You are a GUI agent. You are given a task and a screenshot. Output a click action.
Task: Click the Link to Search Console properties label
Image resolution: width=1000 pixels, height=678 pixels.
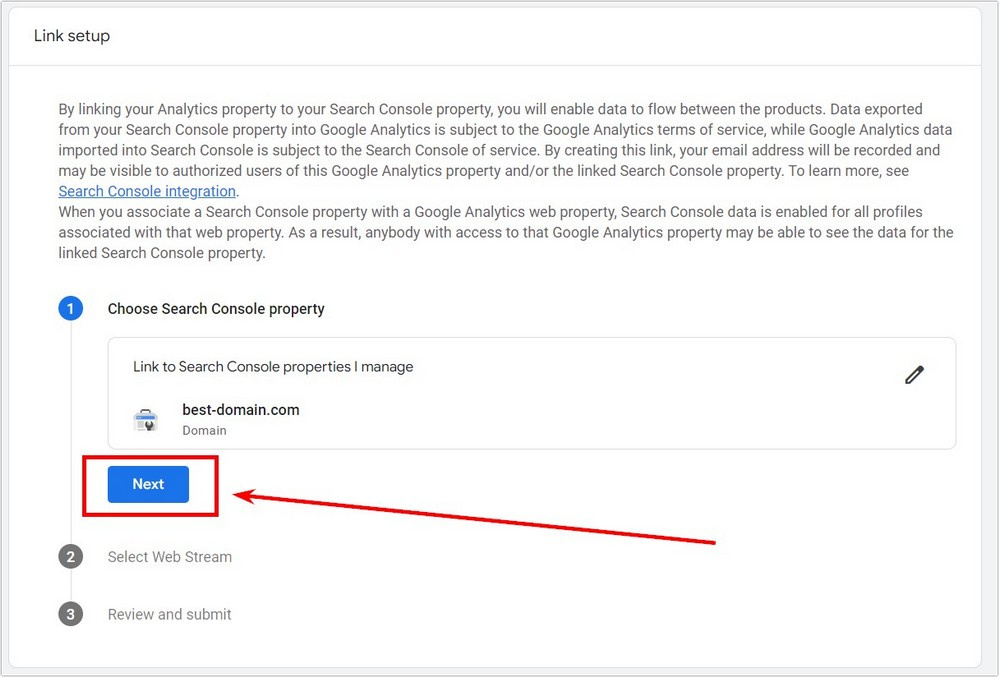coord(273,367)
